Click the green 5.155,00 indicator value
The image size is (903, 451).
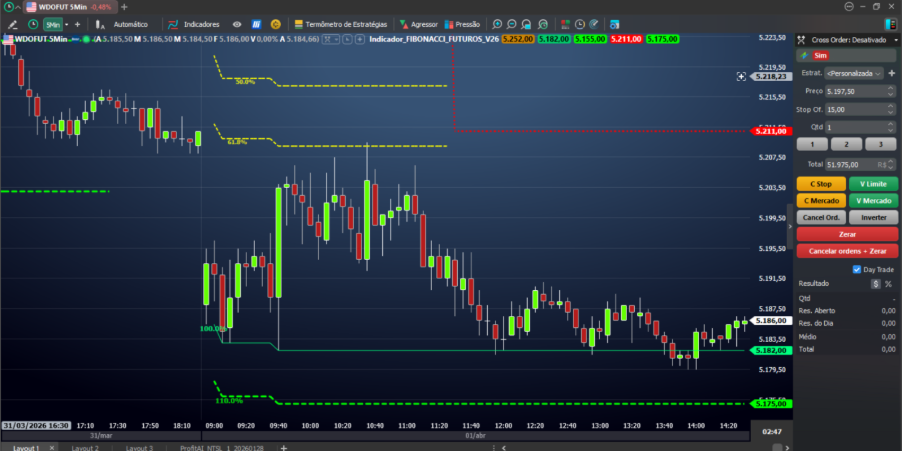[590, 39]
